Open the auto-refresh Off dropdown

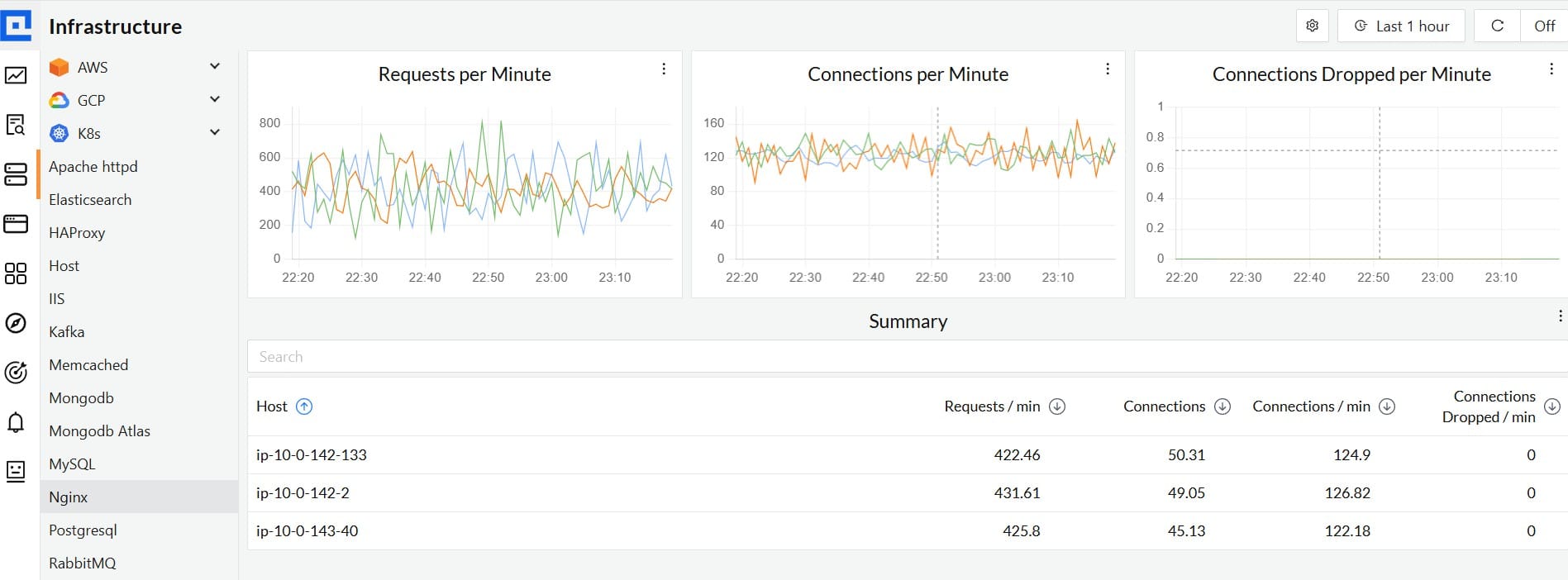(1544, 26)
